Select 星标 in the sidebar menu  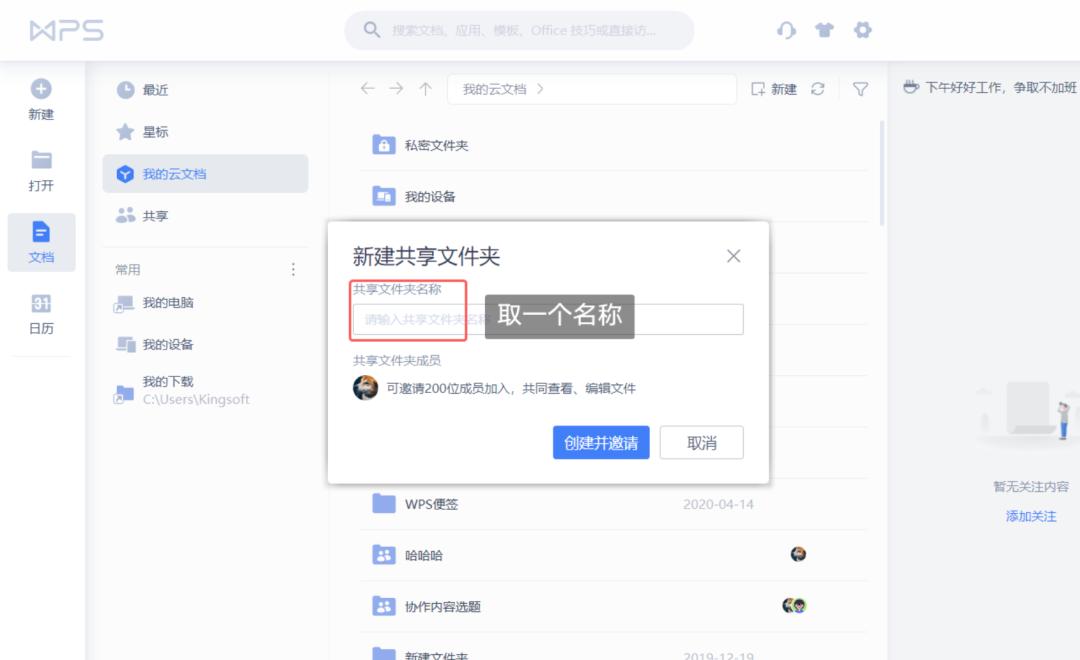tap(140, 131)
